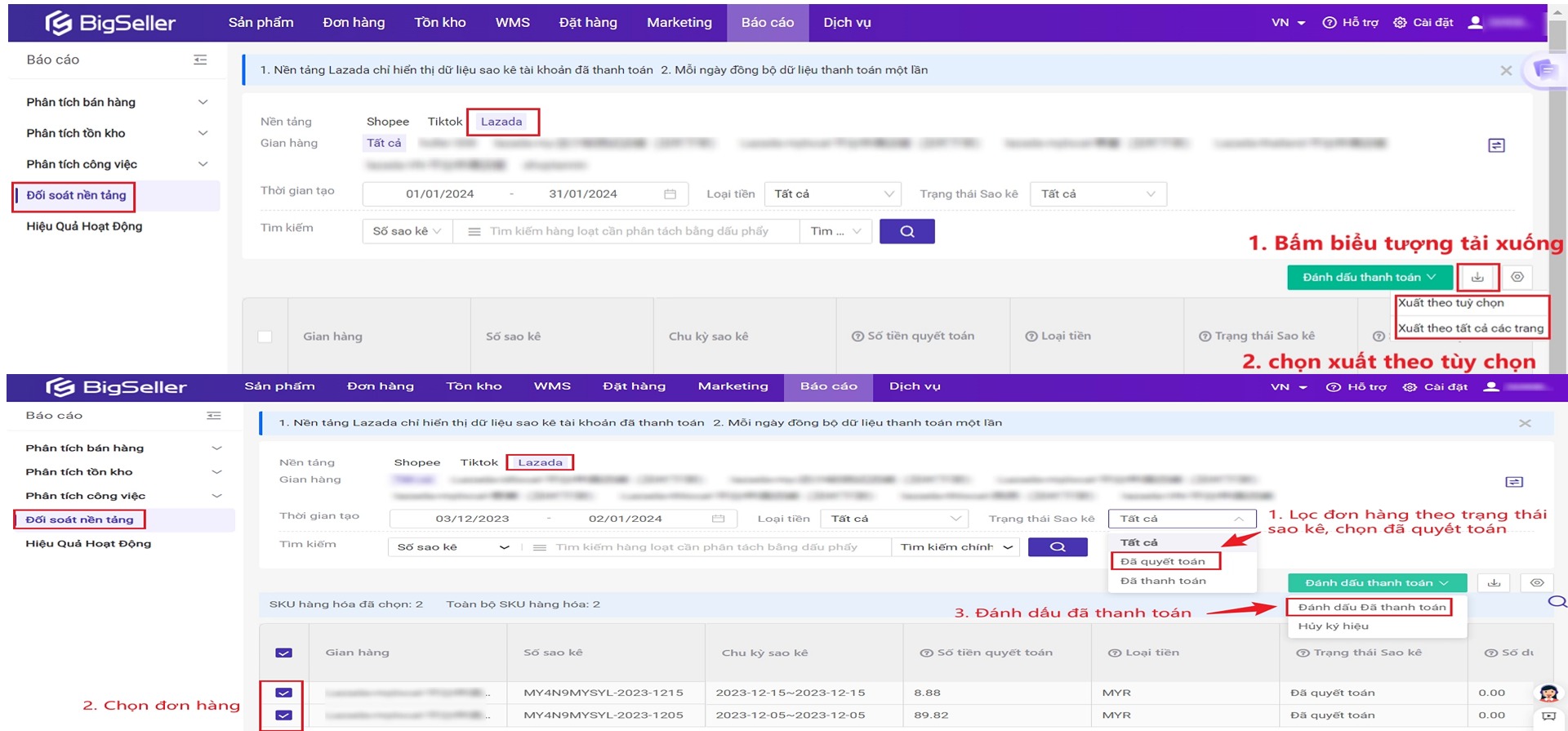The width and height of the screenshot is (1568, 731).
Task: Tick the unchecked select-all table header checkbox
Action: 265,337
